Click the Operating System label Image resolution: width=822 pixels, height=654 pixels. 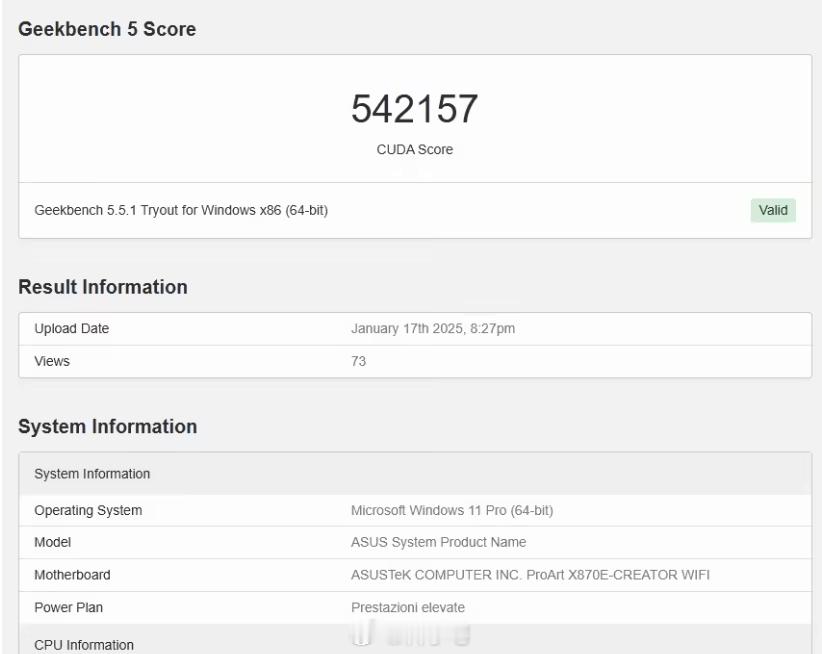[88, 510]
